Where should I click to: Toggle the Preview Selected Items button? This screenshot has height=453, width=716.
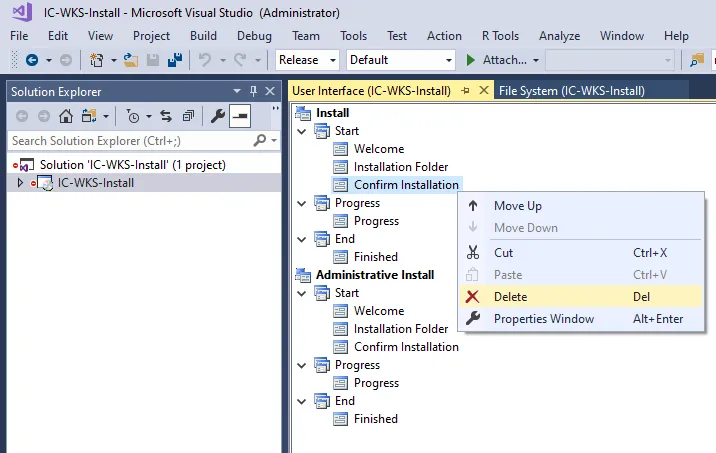click(x=240, y=116)
